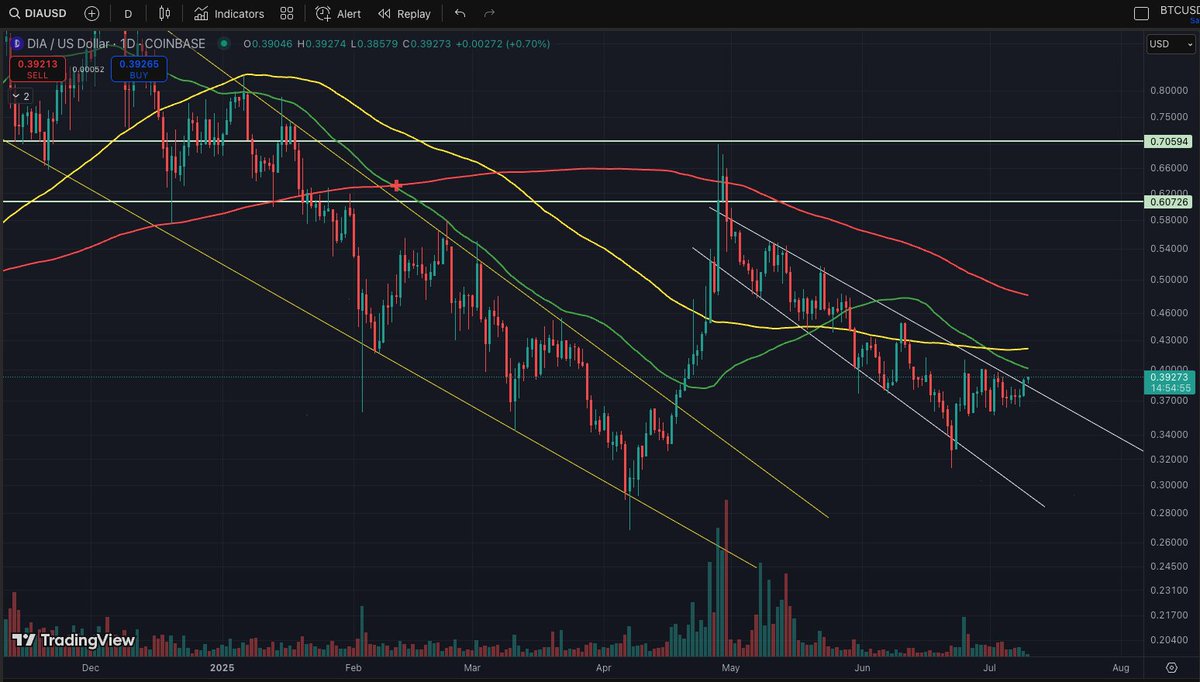Image resolution: width=1200 pixels, height=682 pixels.
Task: Open the D time interval selector
Action: click(x=127, y=14)
